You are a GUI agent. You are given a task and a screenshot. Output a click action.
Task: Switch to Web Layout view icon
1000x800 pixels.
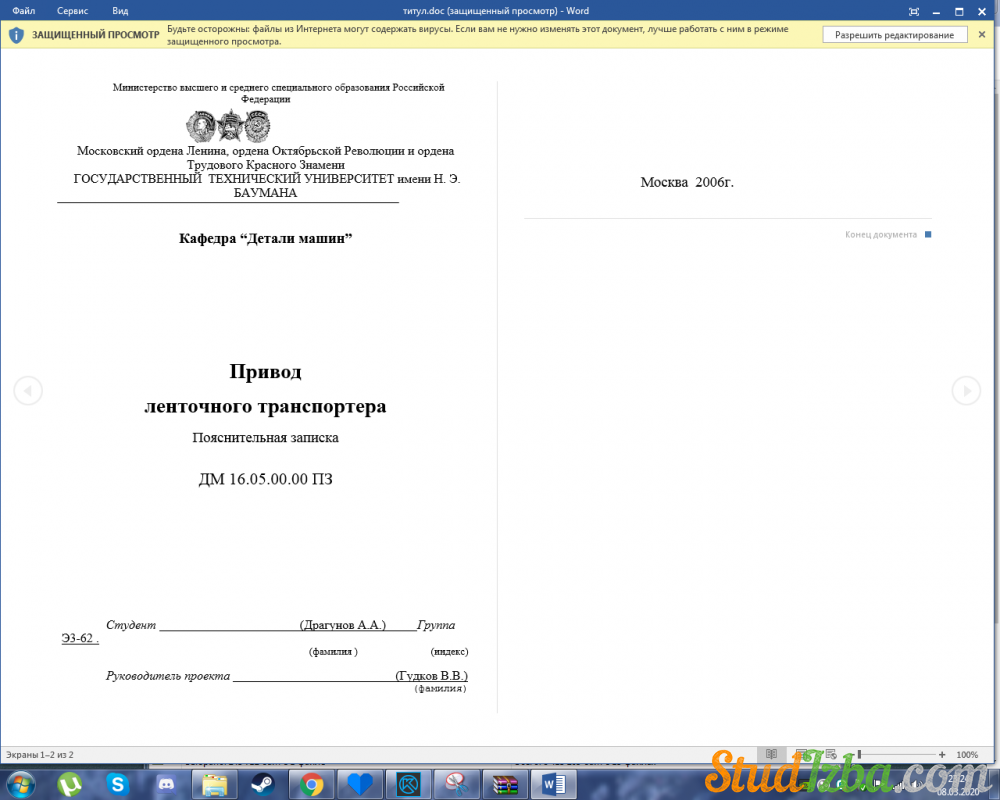(x=831, y=754)
